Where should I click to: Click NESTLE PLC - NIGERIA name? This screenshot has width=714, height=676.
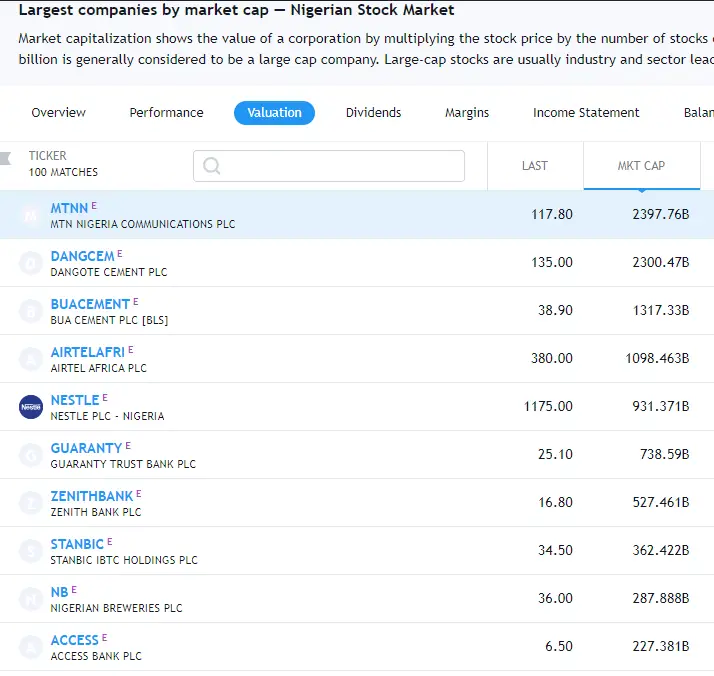click(x=107, y=416)
